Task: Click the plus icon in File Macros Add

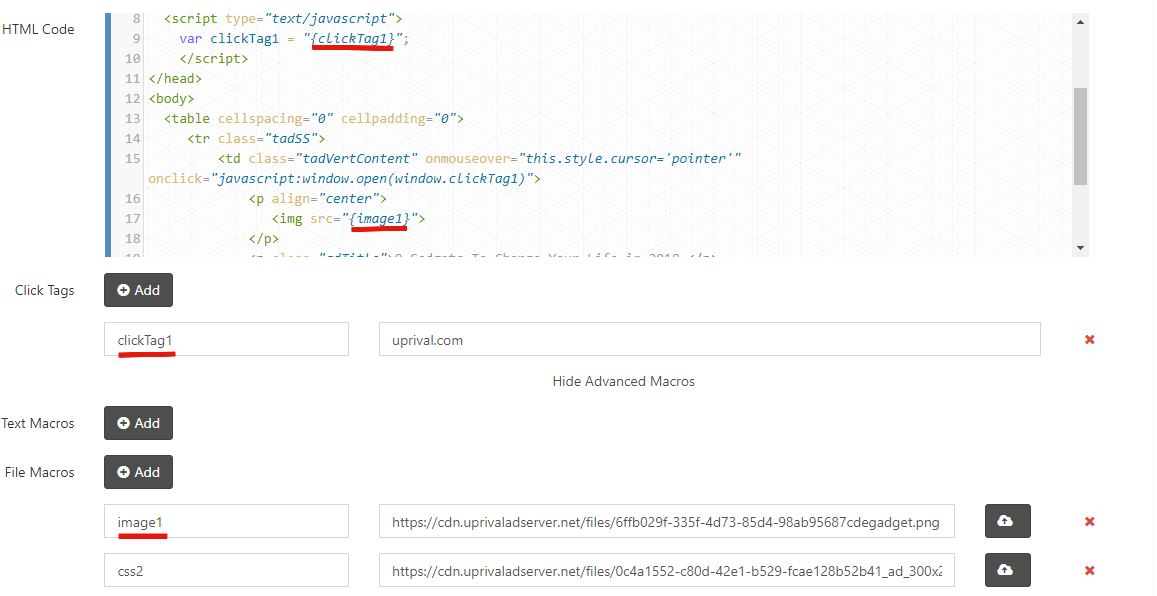Action: 124,472
